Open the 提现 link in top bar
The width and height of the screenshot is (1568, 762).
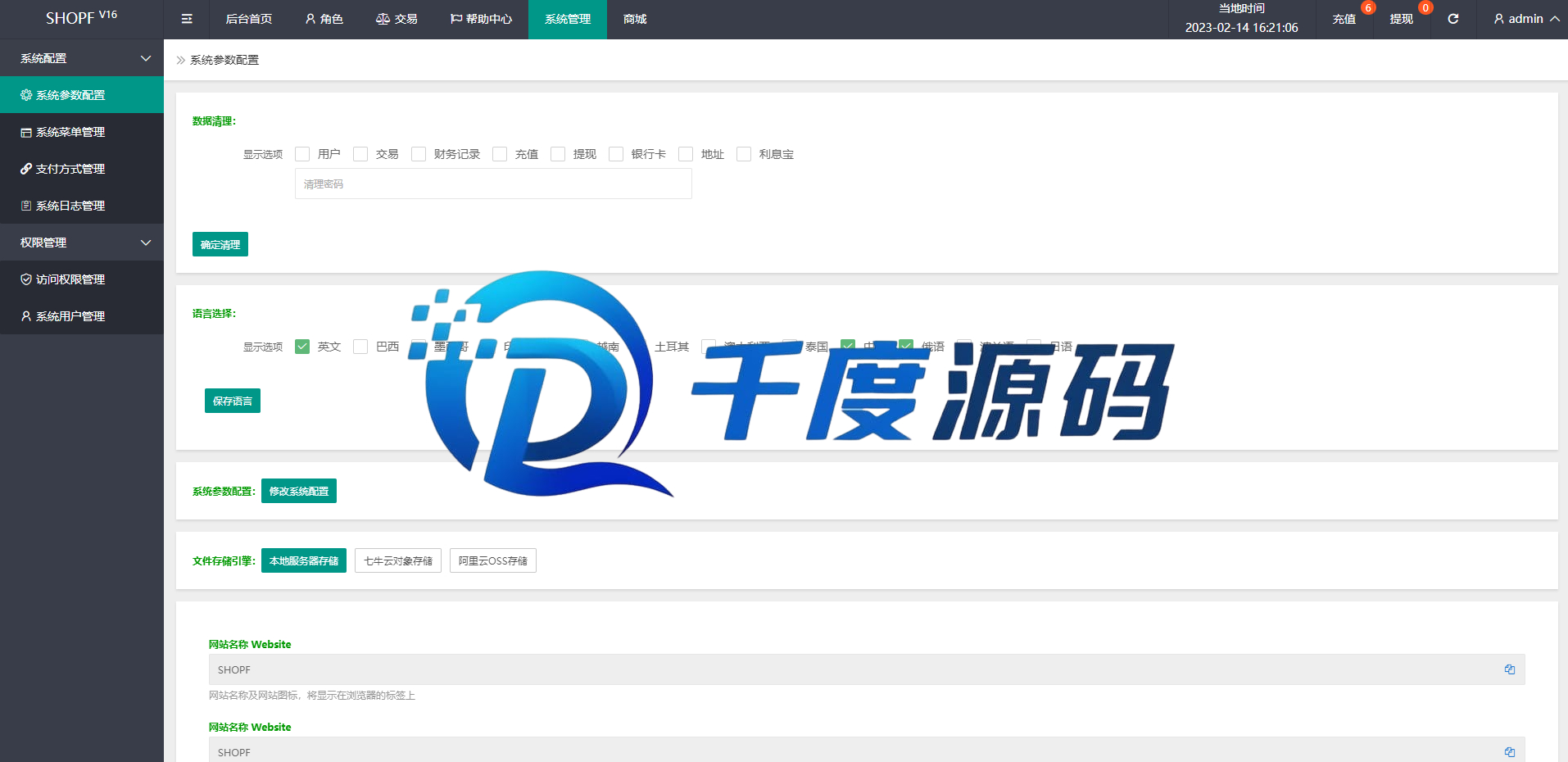1401,19
